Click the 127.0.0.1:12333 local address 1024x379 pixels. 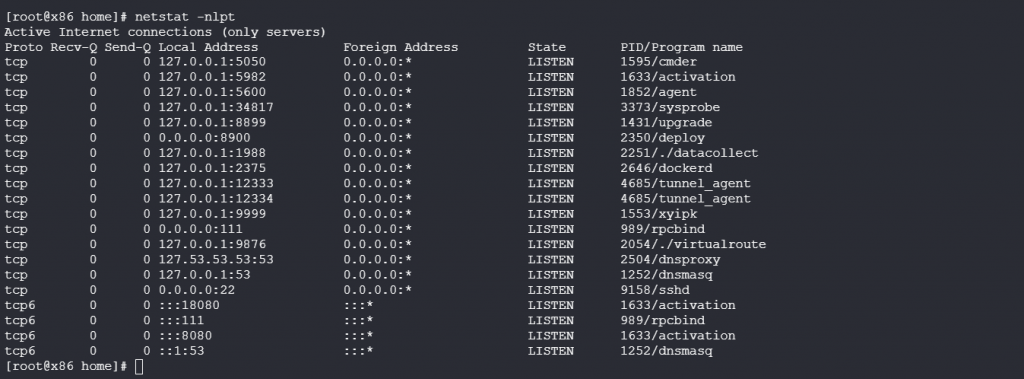[216, 184]
